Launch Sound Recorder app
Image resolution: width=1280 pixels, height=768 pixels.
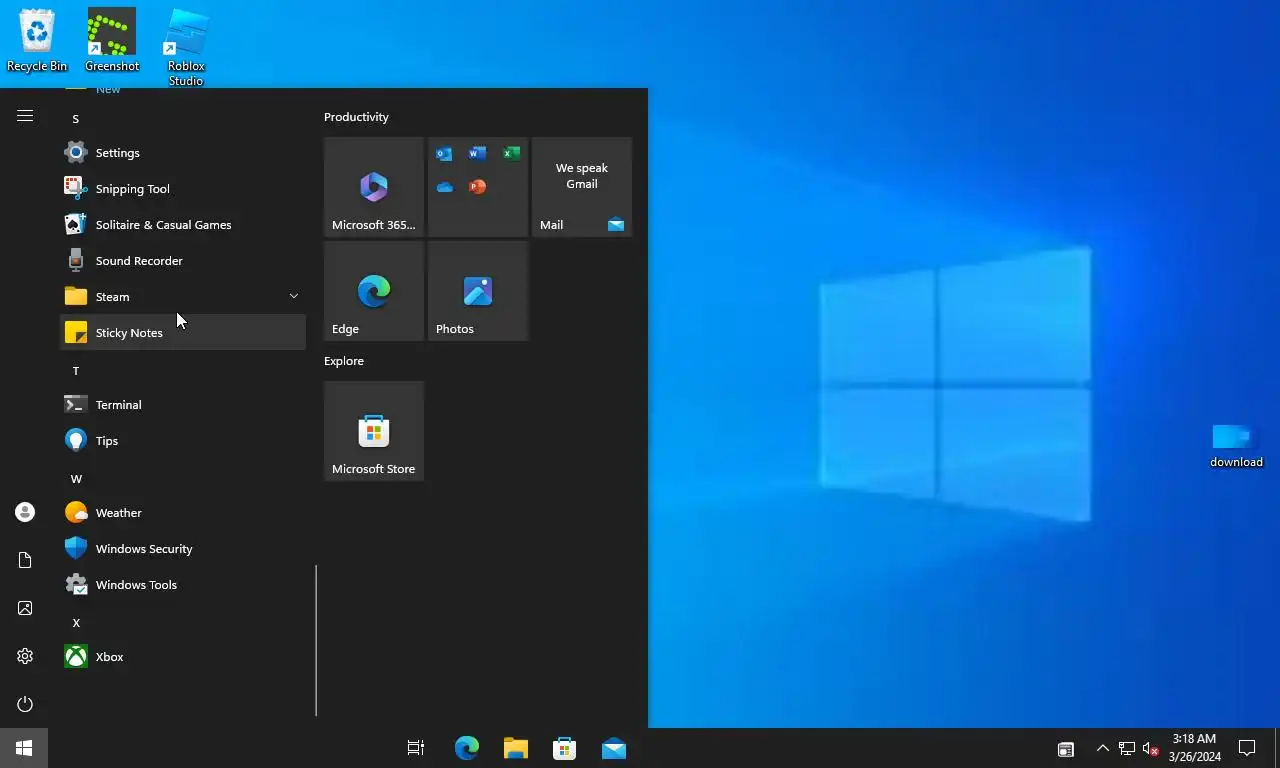click(183, 261)
